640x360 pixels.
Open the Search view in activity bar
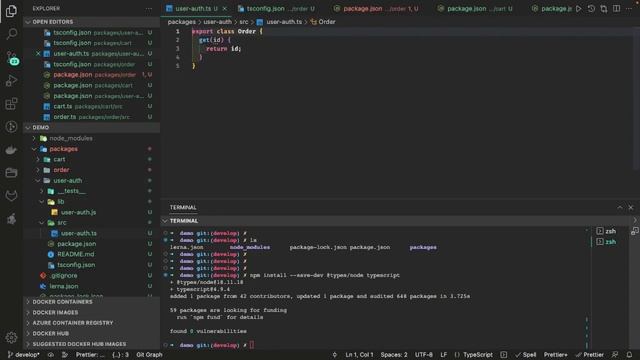pyautogui.click(x=11, y=33)
